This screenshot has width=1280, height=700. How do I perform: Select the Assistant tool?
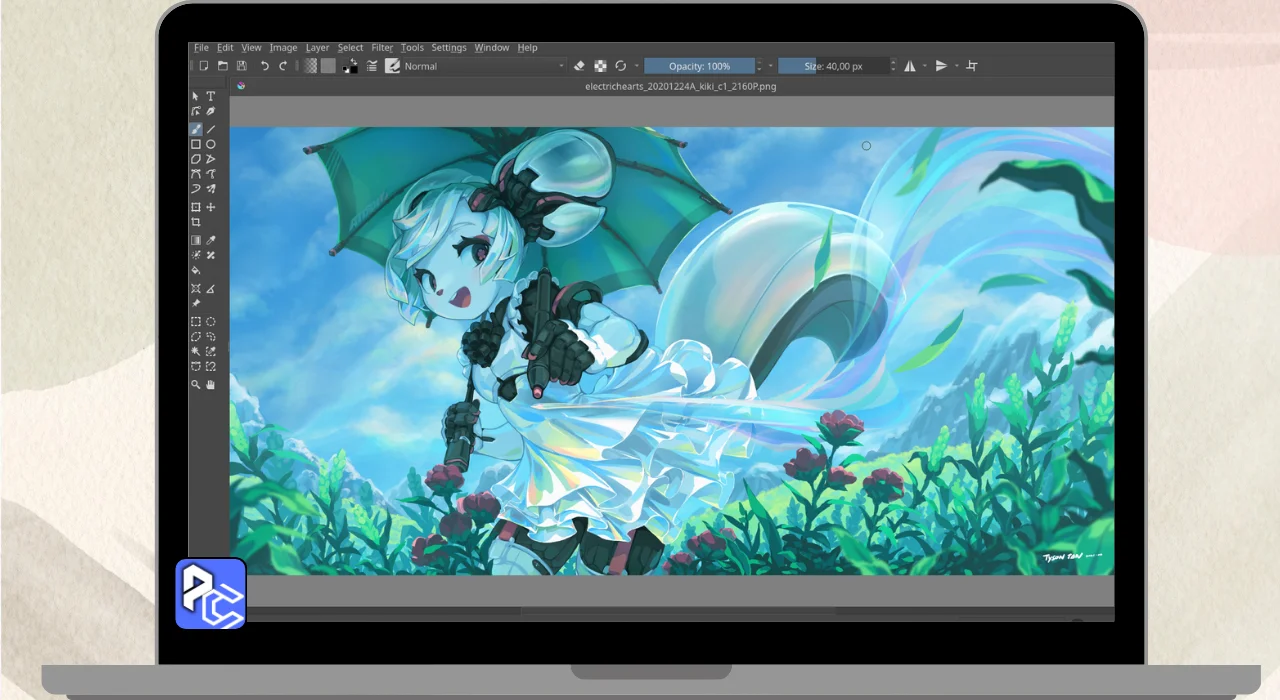coord(196,289)
